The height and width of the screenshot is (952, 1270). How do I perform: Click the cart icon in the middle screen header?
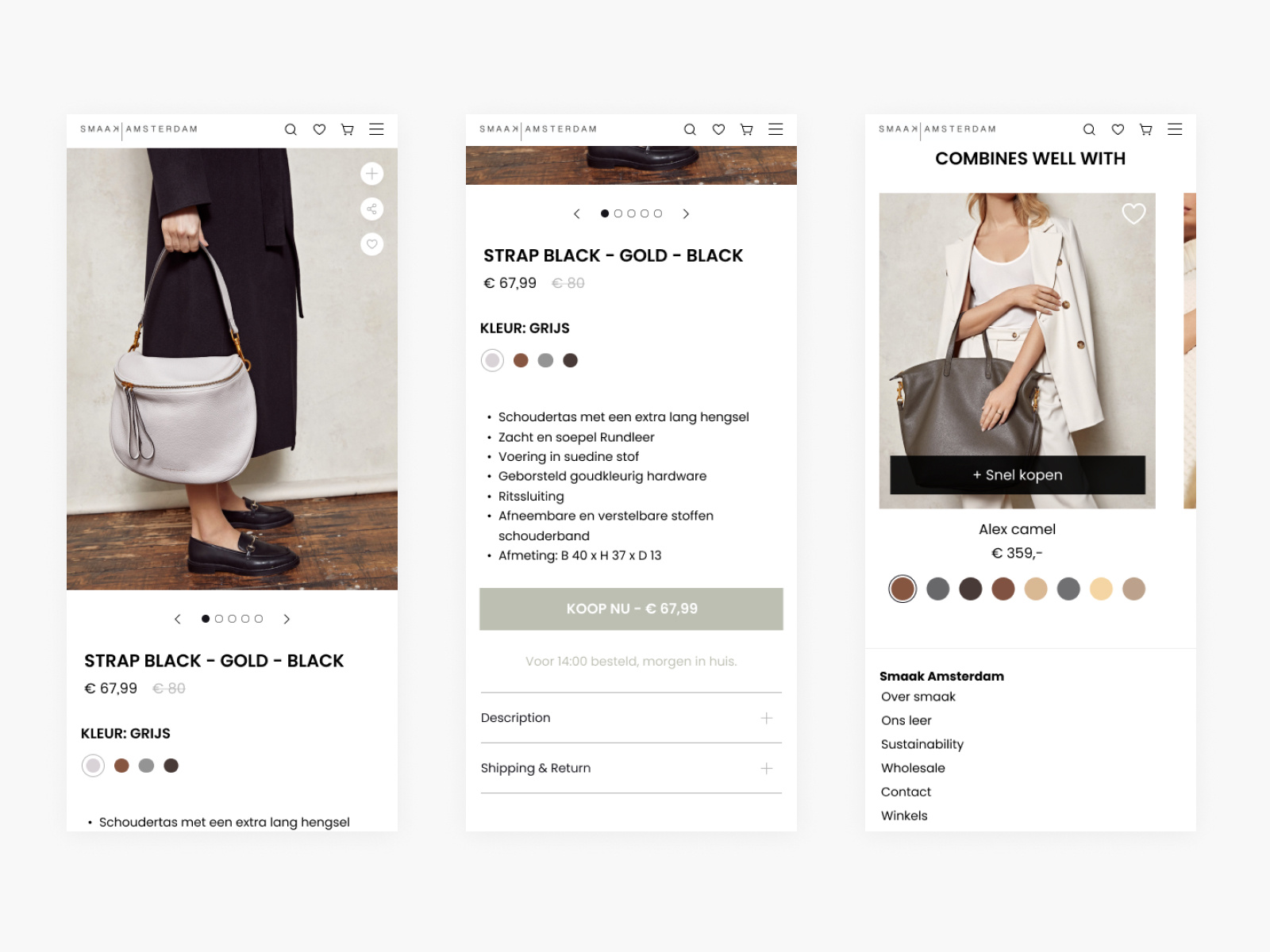[746, 129]
